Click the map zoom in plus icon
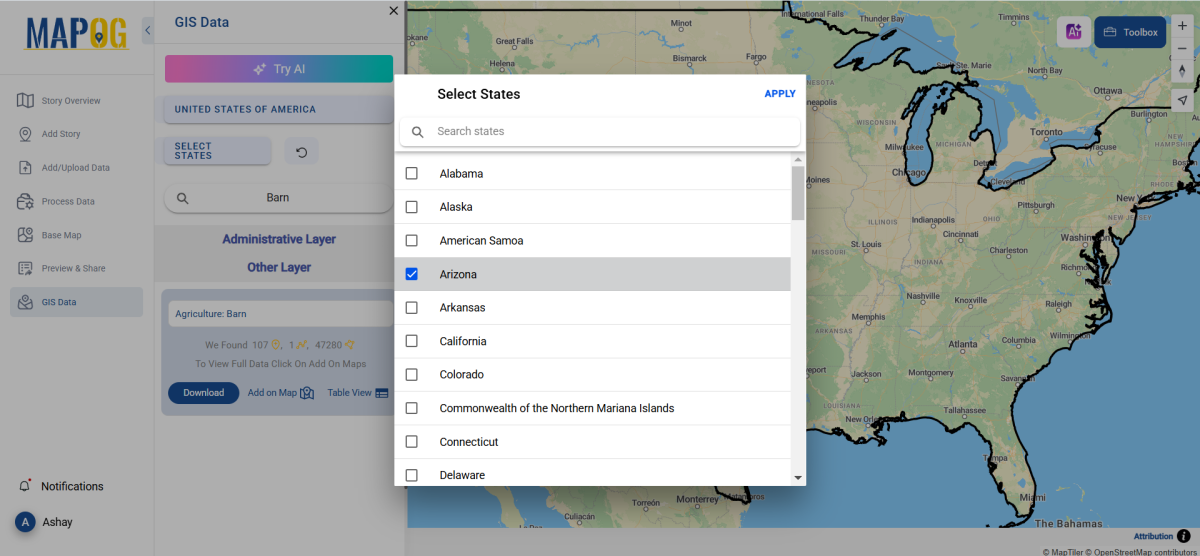The width and height of the screenshot is (1200, 556). 1182,26
